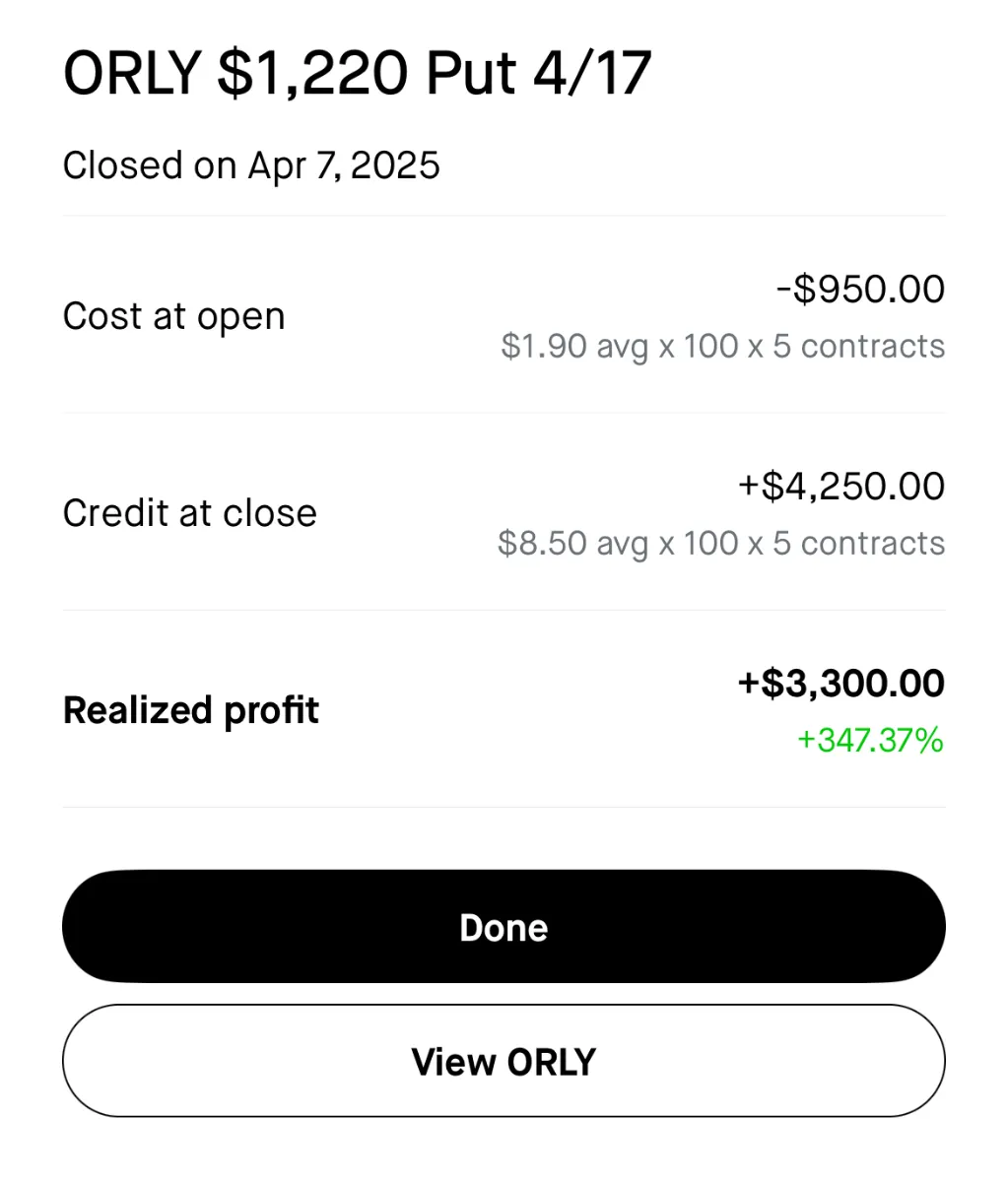The image size is (1008, 1182).
Task: Tap the Apr 7, 2025 close date
Action: coord(344,164)
